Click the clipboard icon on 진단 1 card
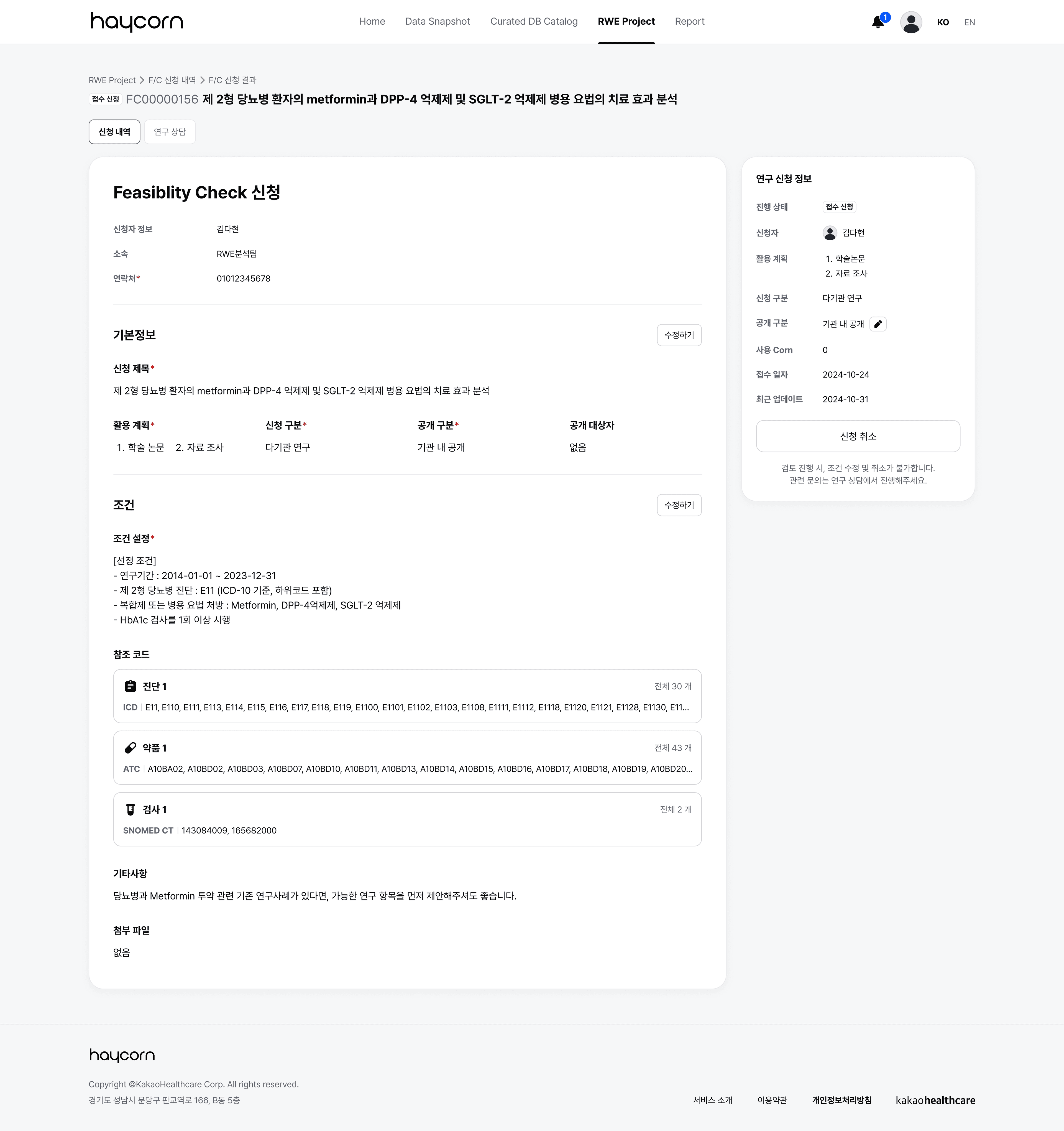This screenshot has width=1064, height=1131. point(131,686)
